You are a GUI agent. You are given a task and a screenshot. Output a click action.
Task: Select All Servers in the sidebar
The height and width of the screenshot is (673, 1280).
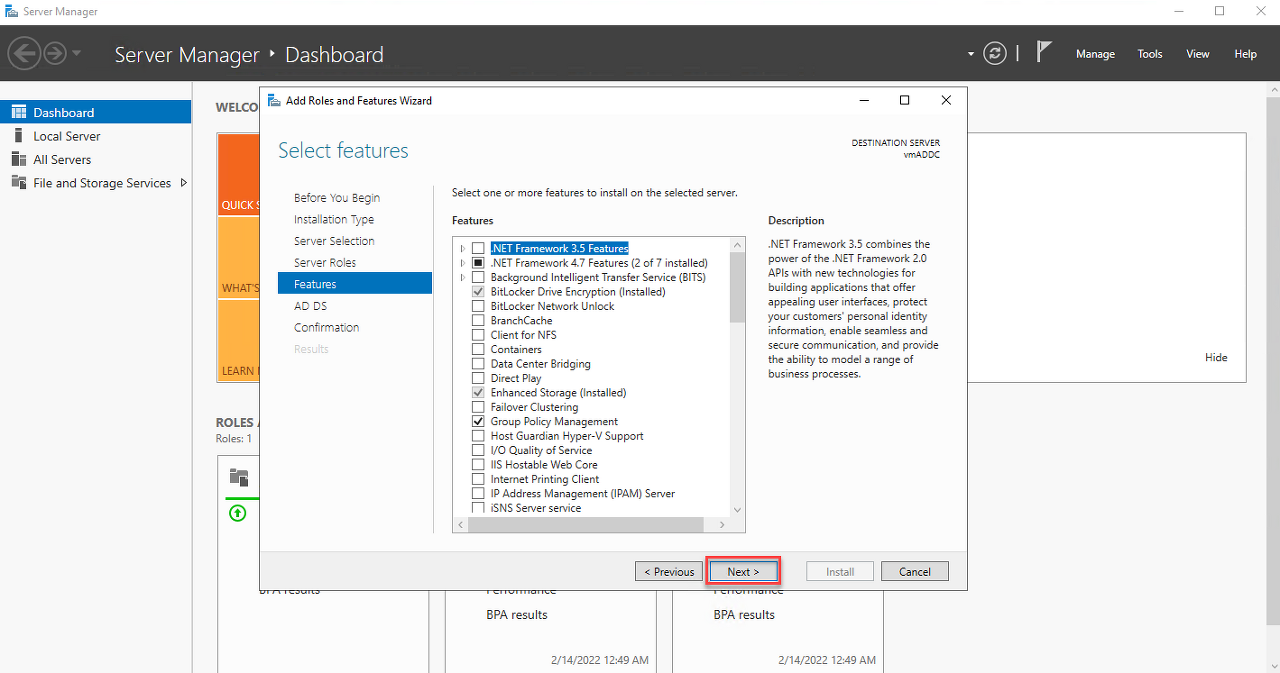tap(62, 159)
